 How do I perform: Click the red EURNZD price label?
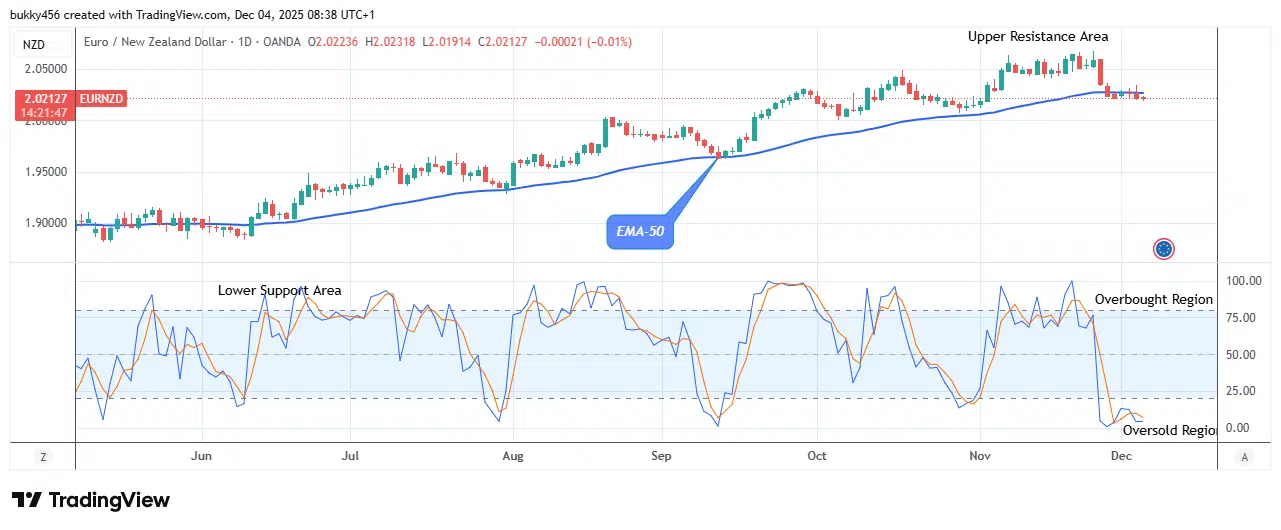click(x=69, y=98)
